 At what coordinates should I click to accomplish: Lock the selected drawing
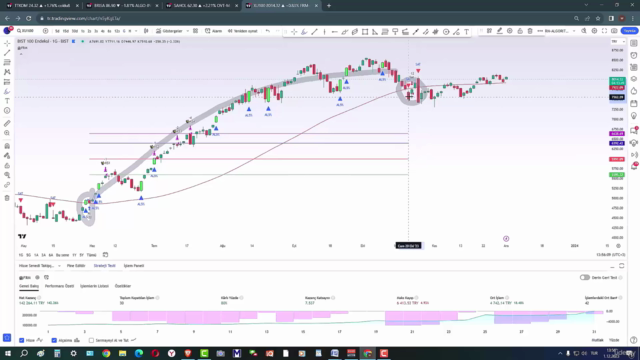click(520, 31)
